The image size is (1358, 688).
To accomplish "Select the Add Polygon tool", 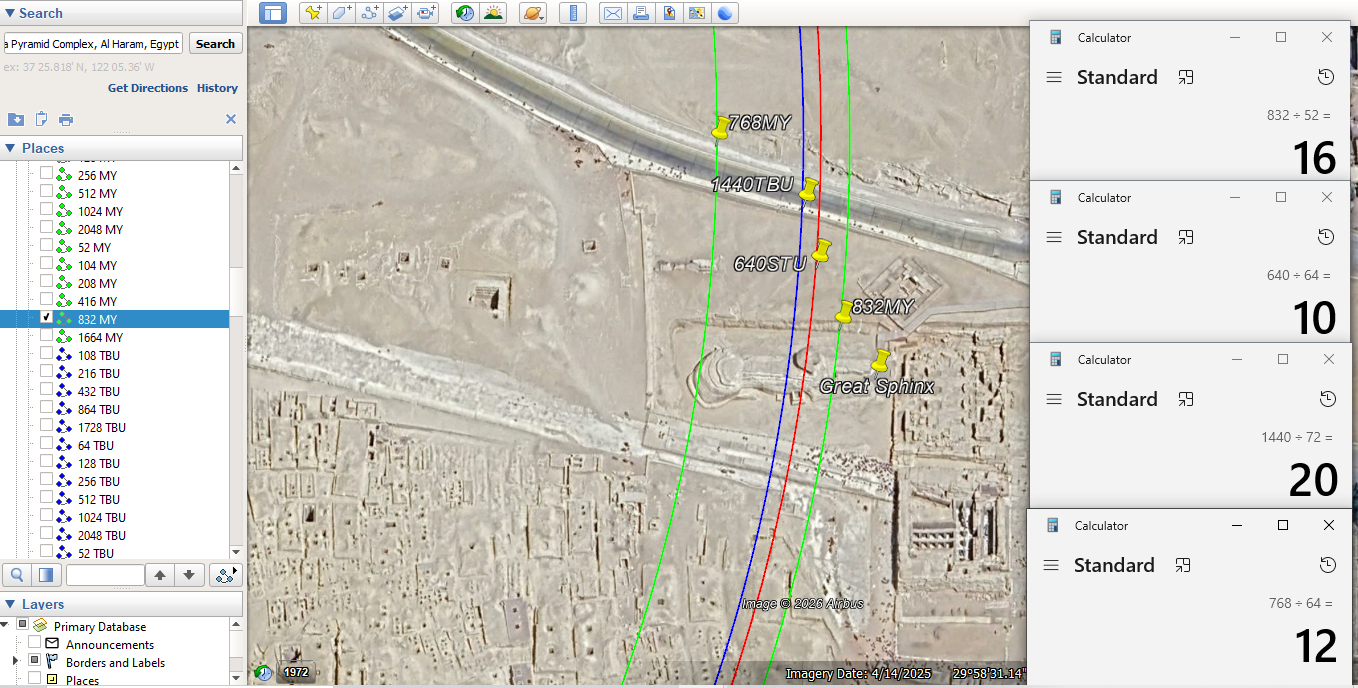I will (342, 13).
